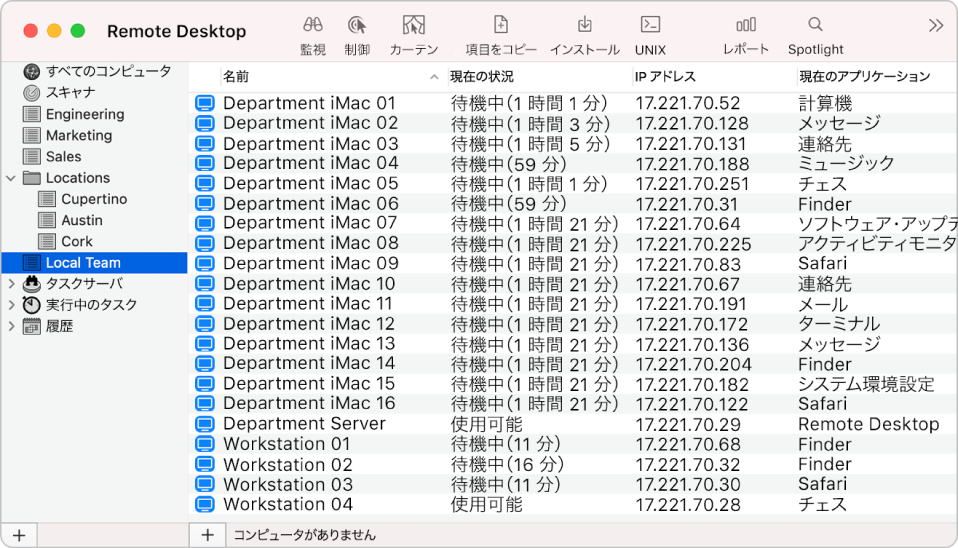Screen dimensions: 958x548
Task: Expand the 実行中のタスク chevron
Action: [11, 305]
